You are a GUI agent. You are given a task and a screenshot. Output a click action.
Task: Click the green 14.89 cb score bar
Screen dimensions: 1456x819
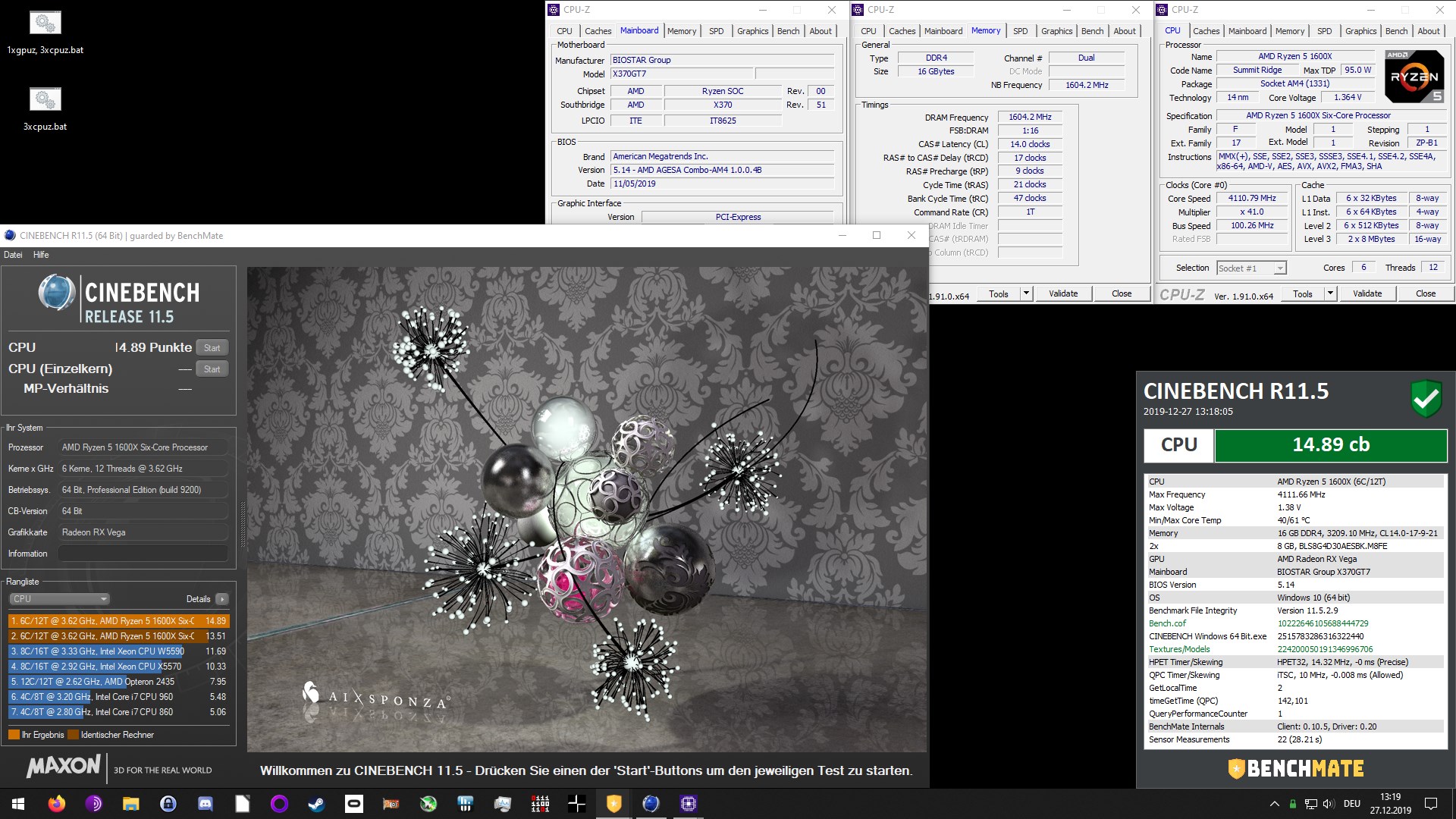point(1331,445)
